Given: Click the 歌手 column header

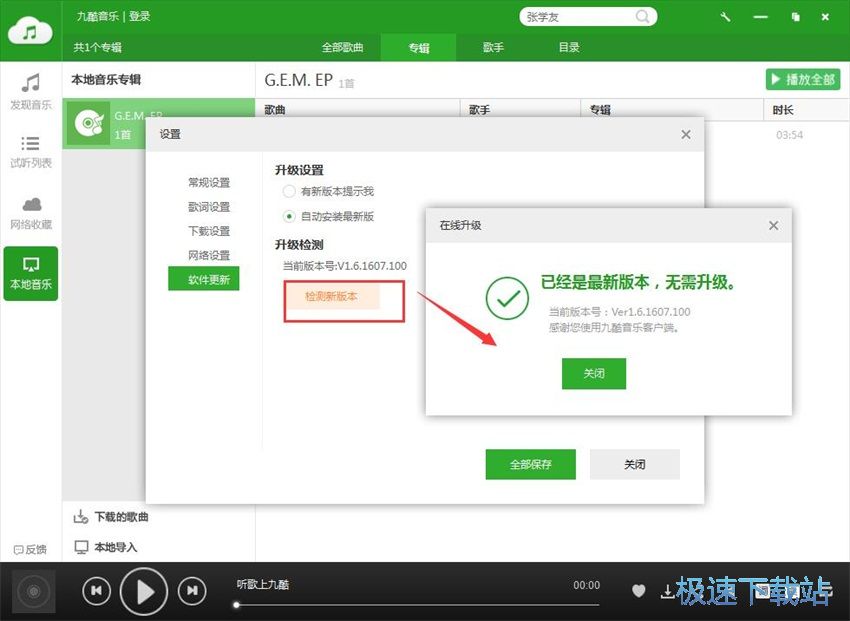Looking at the screenshot, I should click(x=520, y=110).
